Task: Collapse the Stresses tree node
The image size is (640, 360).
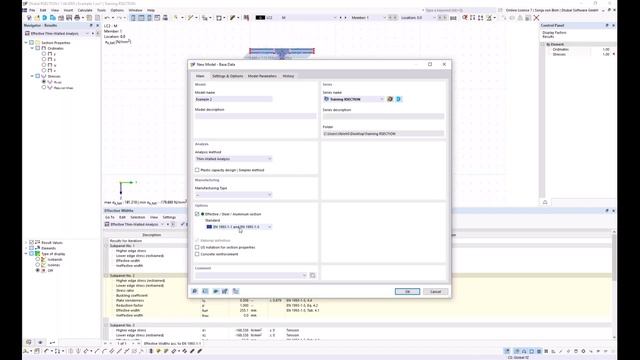Action: point(32,76)
